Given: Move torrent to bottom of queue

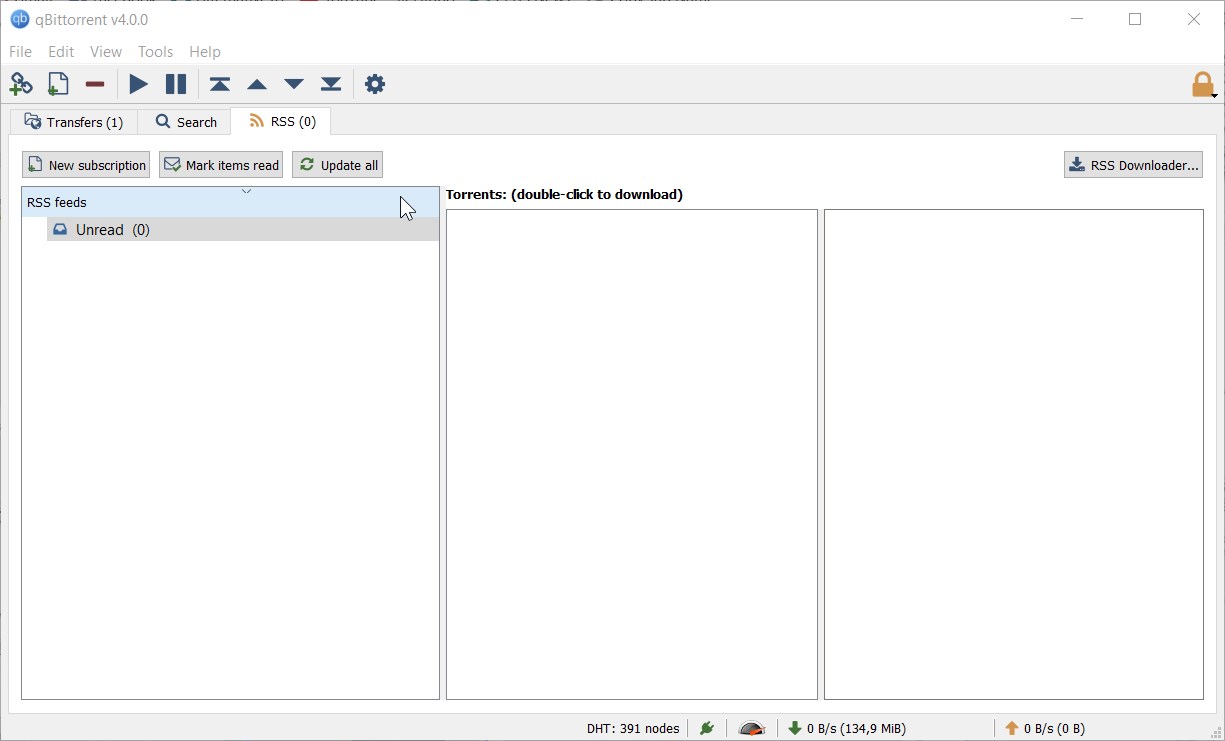Looking at the screenshot, I should [x=331, y=85].
